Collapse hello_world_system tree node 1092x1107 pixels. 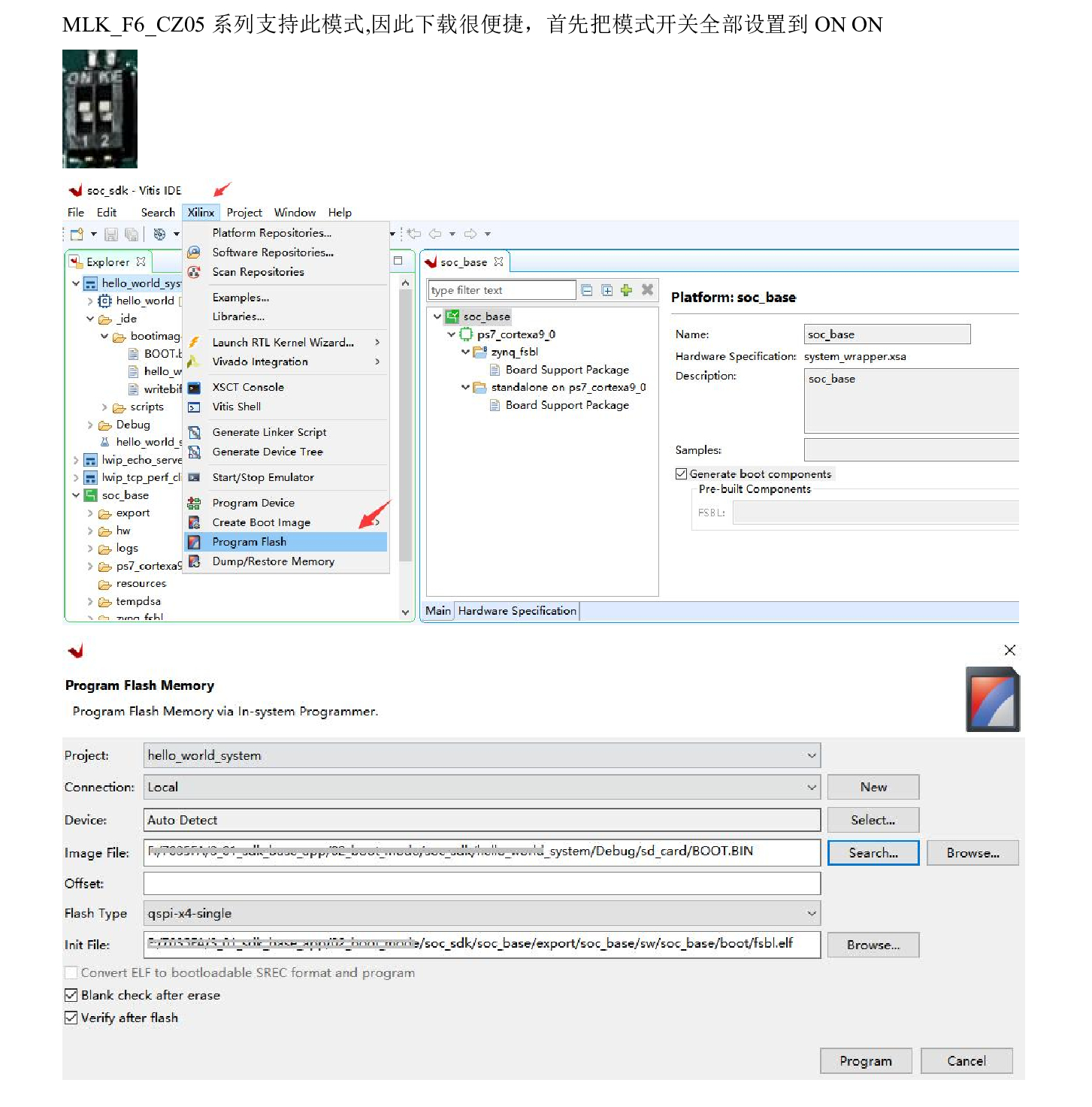[x=76, y=283]
